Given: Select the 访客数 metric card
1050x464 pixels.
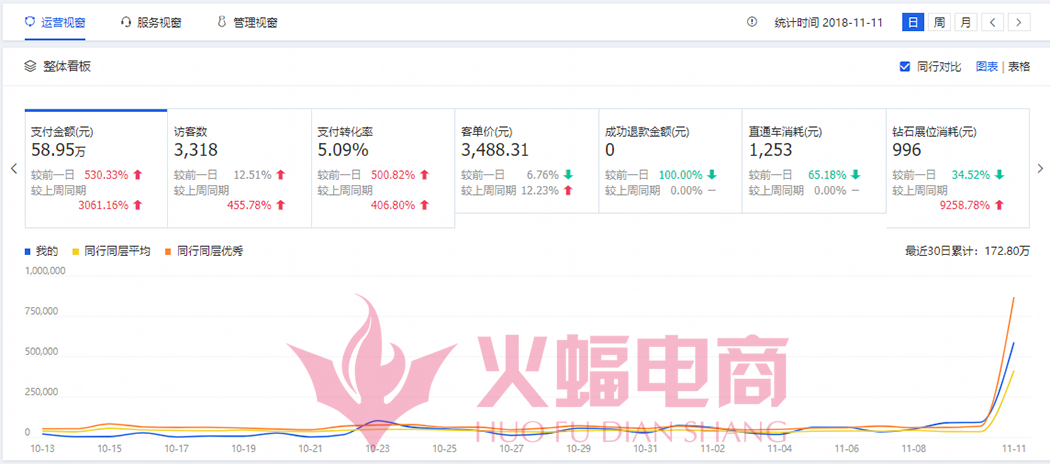Looking at the screenshot, I should [x=239, y=168].
